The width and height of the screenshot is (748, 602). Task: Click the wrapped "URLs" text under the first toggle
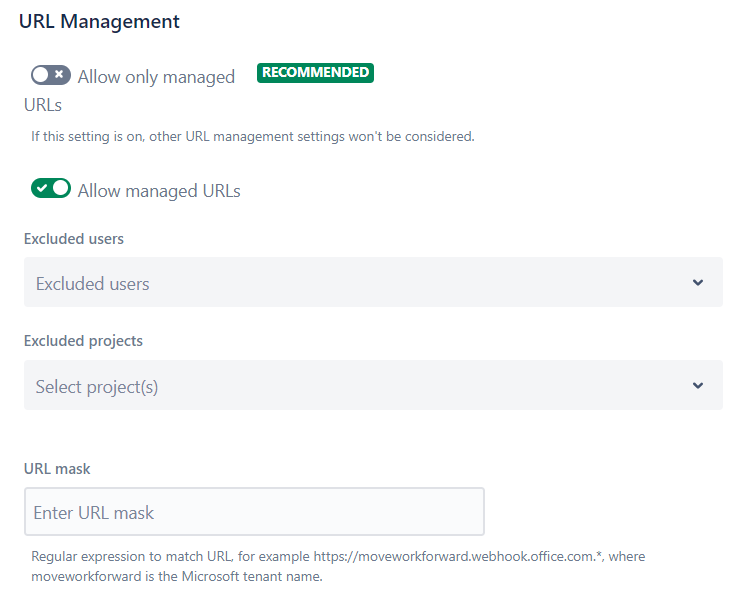click(43, 104)
